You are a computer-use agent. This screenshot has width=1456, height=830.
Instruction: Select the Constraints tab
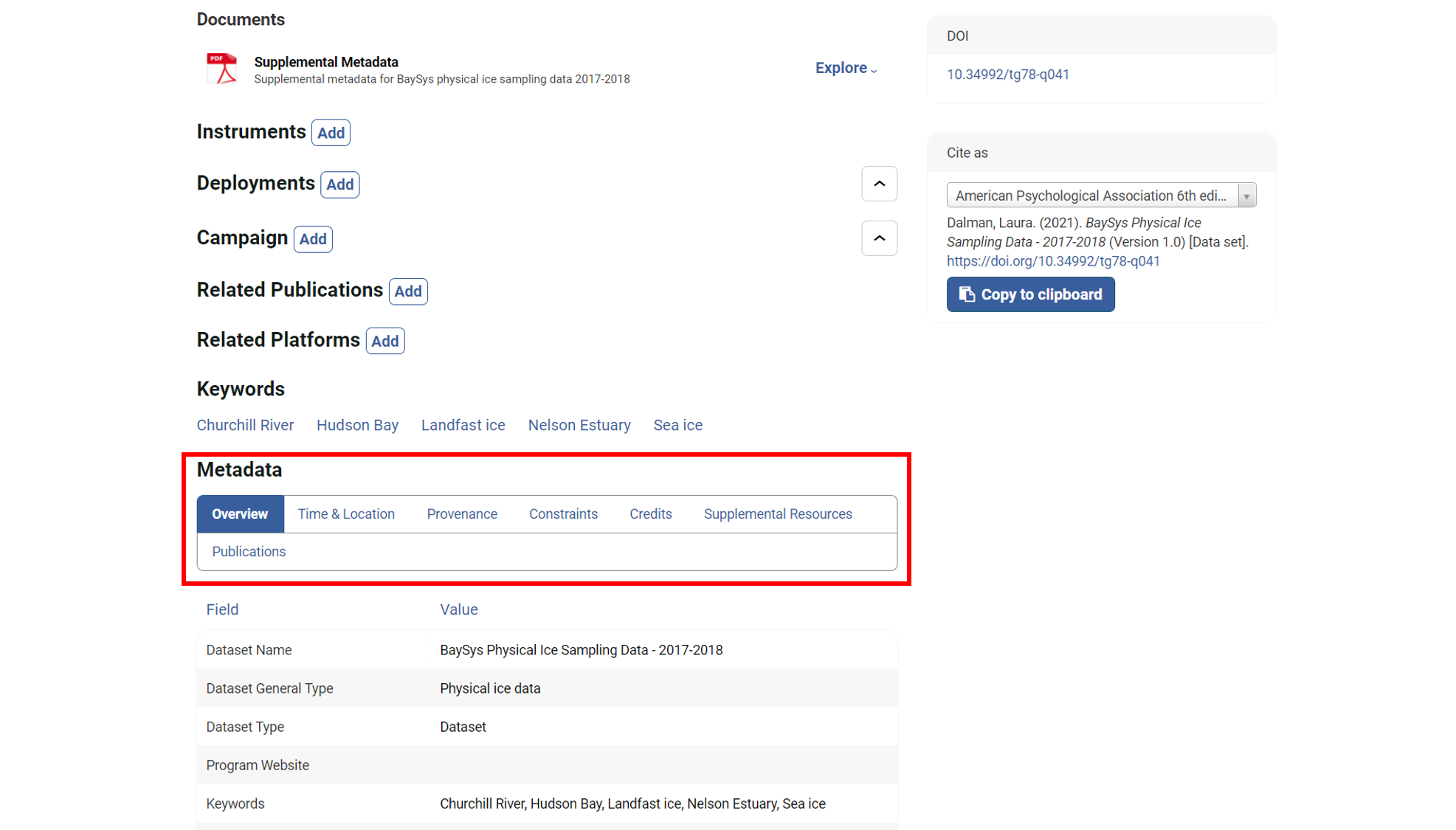tap(563, 514)
